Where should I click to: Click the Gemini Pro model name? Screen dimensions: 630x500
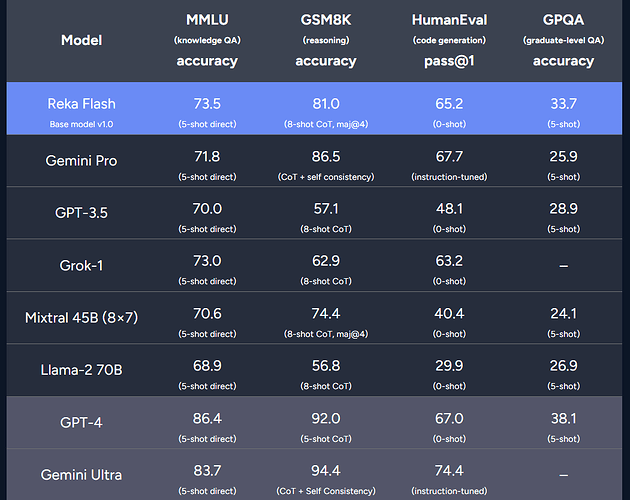click(82, 161)
